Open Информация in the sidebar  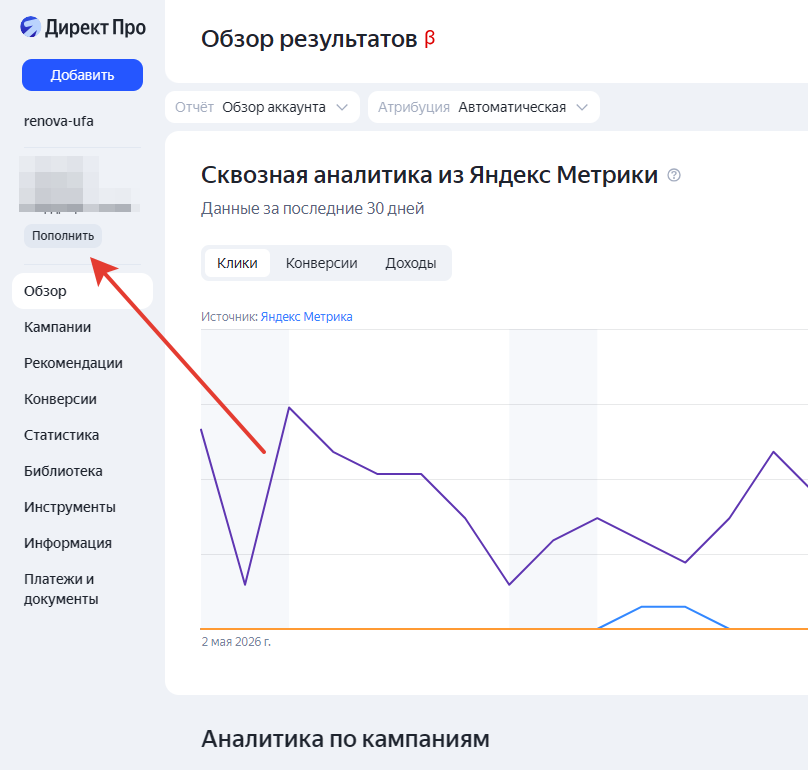[x=68, y=543]
